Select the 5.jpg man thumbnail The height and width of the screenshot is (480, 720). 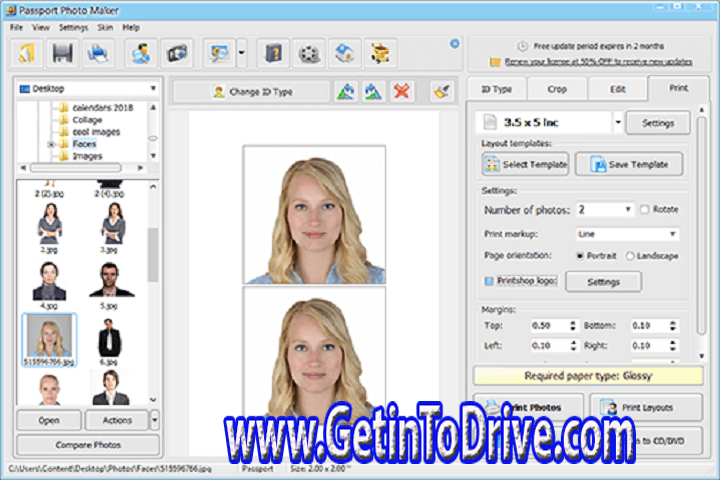(x=109, y=285)
